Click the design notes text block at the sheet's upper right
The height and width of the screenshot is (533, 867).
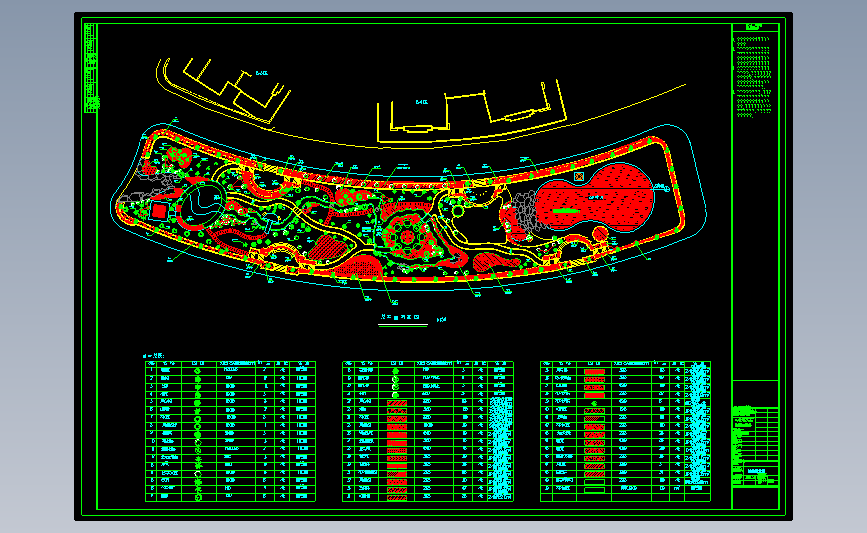[752, 76]
